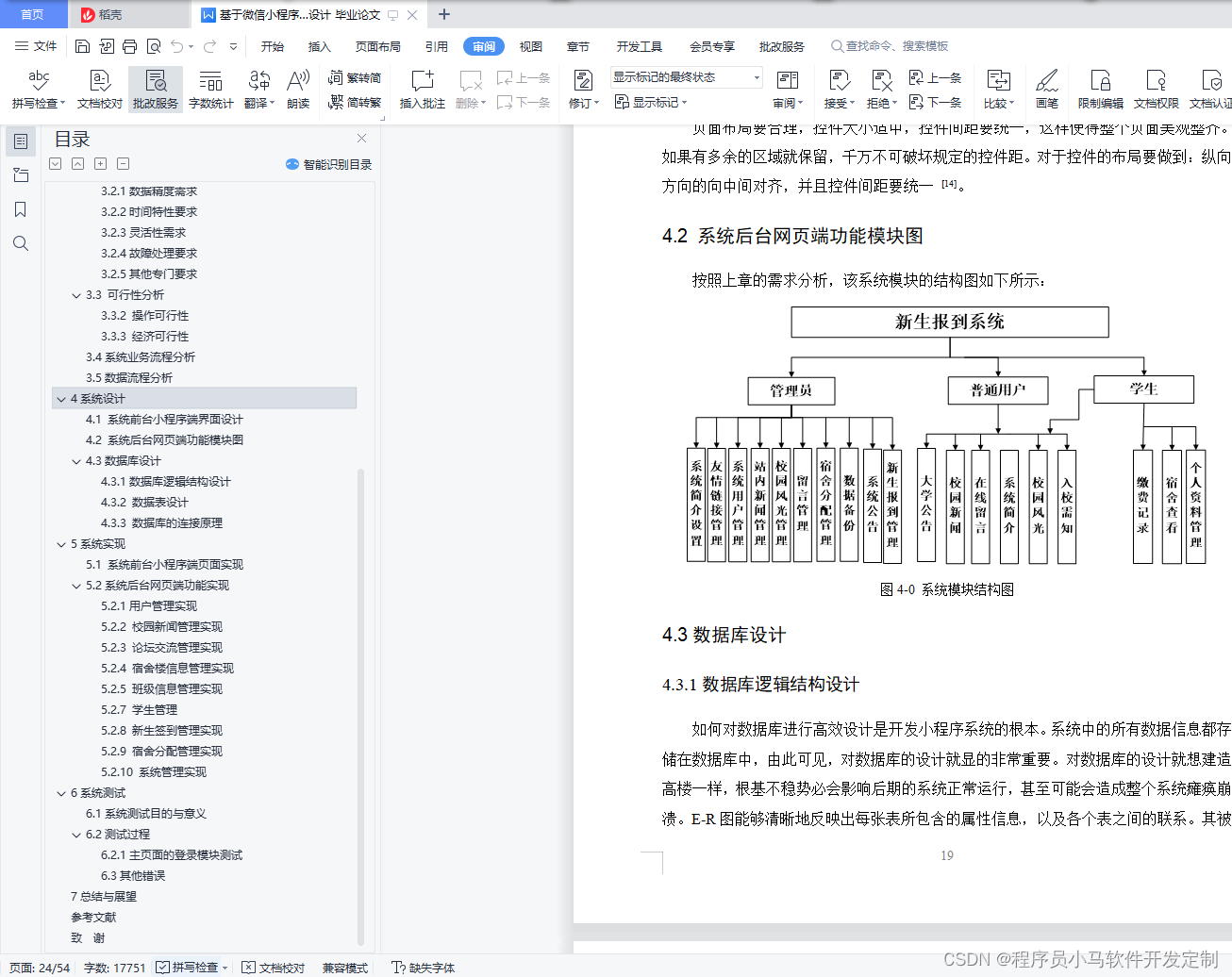The width and height of the screenshot is (1232, 977).
Task: Open 显示标记的最终状态 dropdown
Action: 686,77
